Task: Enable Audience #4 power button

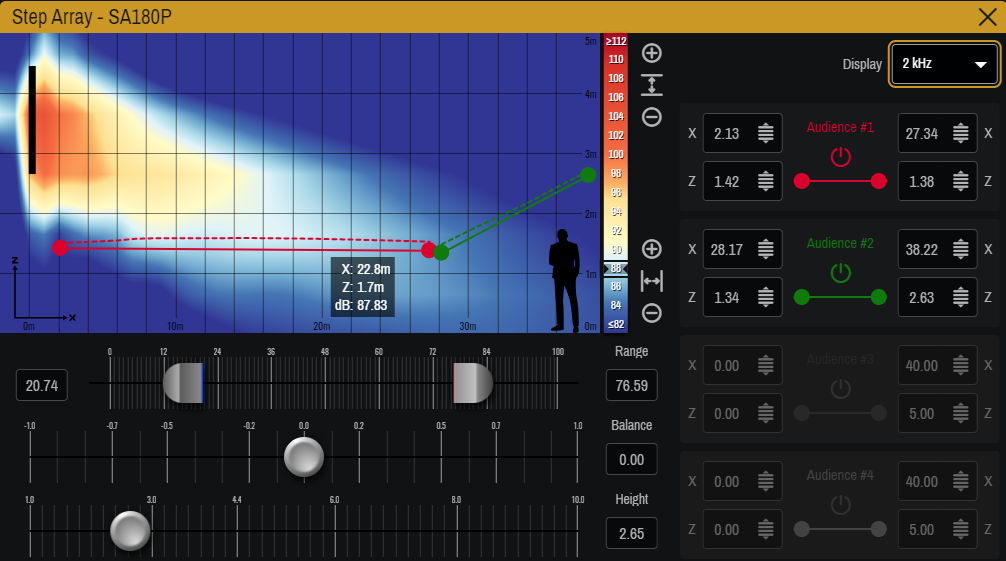Action: click(840, 505)
